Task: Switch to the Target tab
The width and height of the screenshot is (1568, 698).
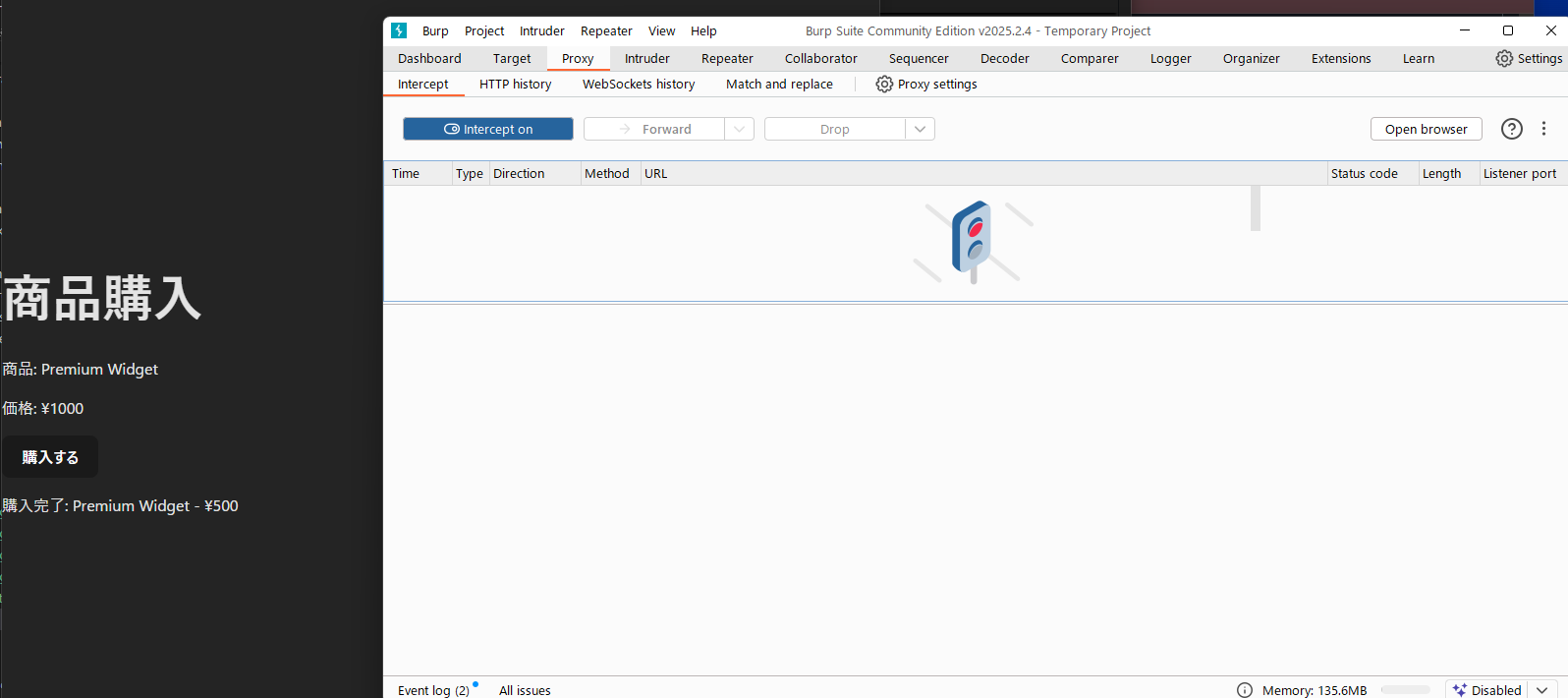Action: (x=512, y=58)
